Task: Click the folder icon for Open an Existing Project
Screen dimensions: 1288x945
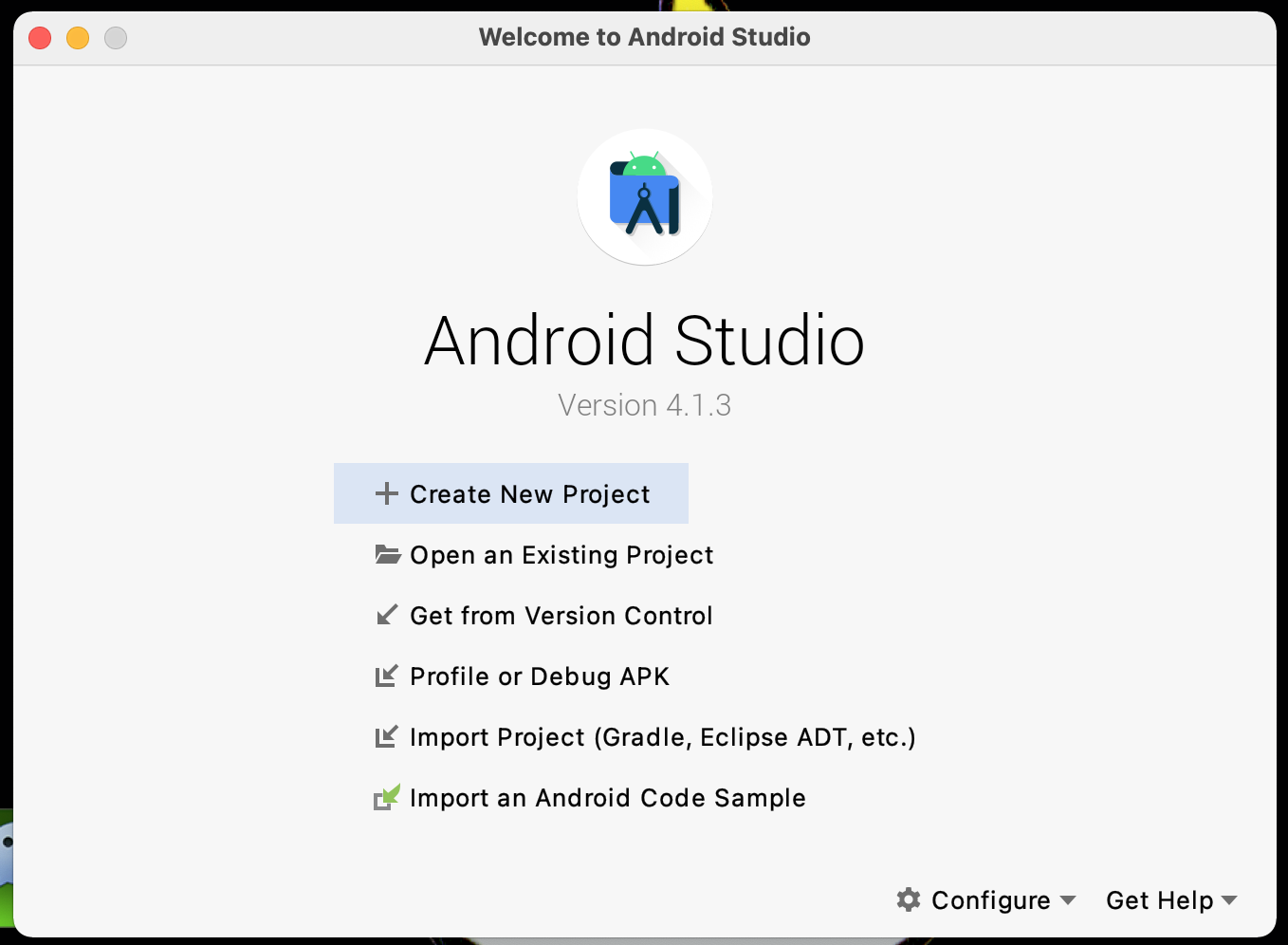Action: [x=387, y=554]
